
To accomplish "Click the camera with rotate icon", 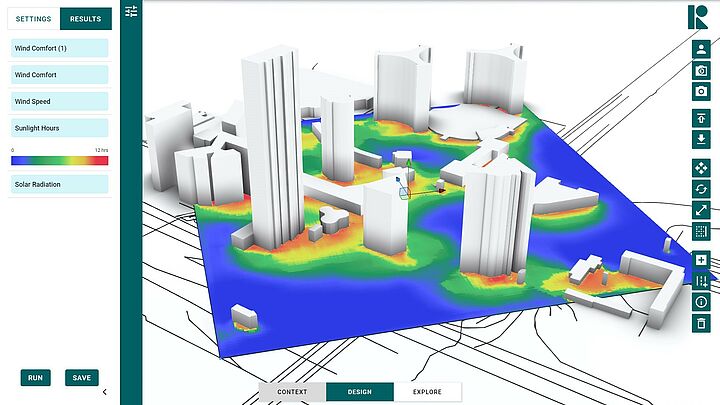I will 701,70.
